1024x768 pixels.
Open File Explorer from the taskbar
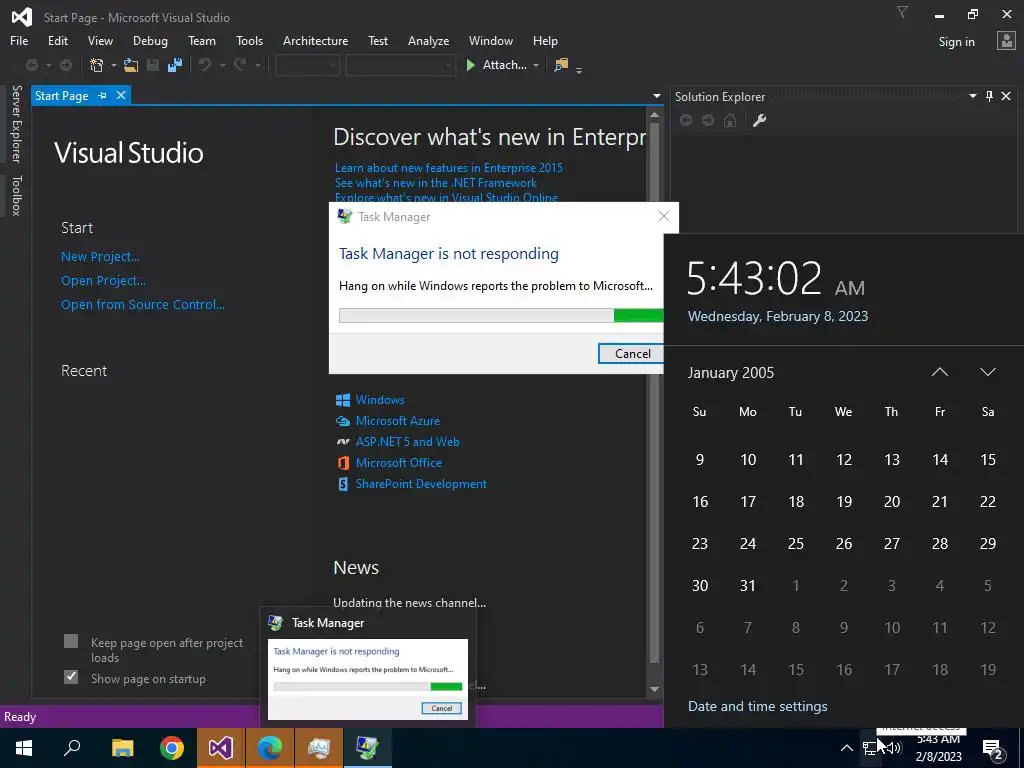click(x=122, y=748)
